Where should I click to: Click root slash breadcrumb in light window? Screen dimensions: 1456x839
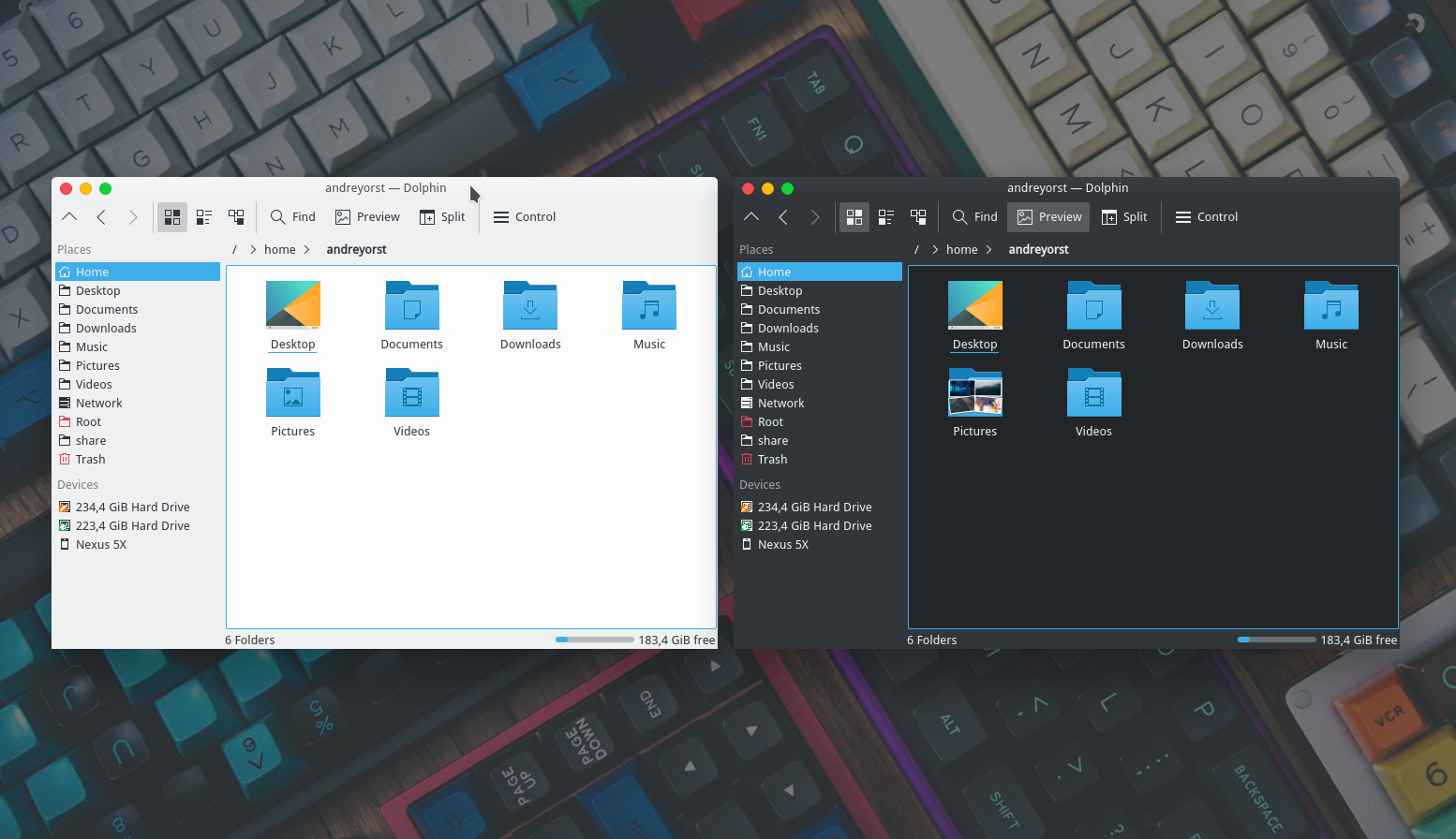click(234, 249)
